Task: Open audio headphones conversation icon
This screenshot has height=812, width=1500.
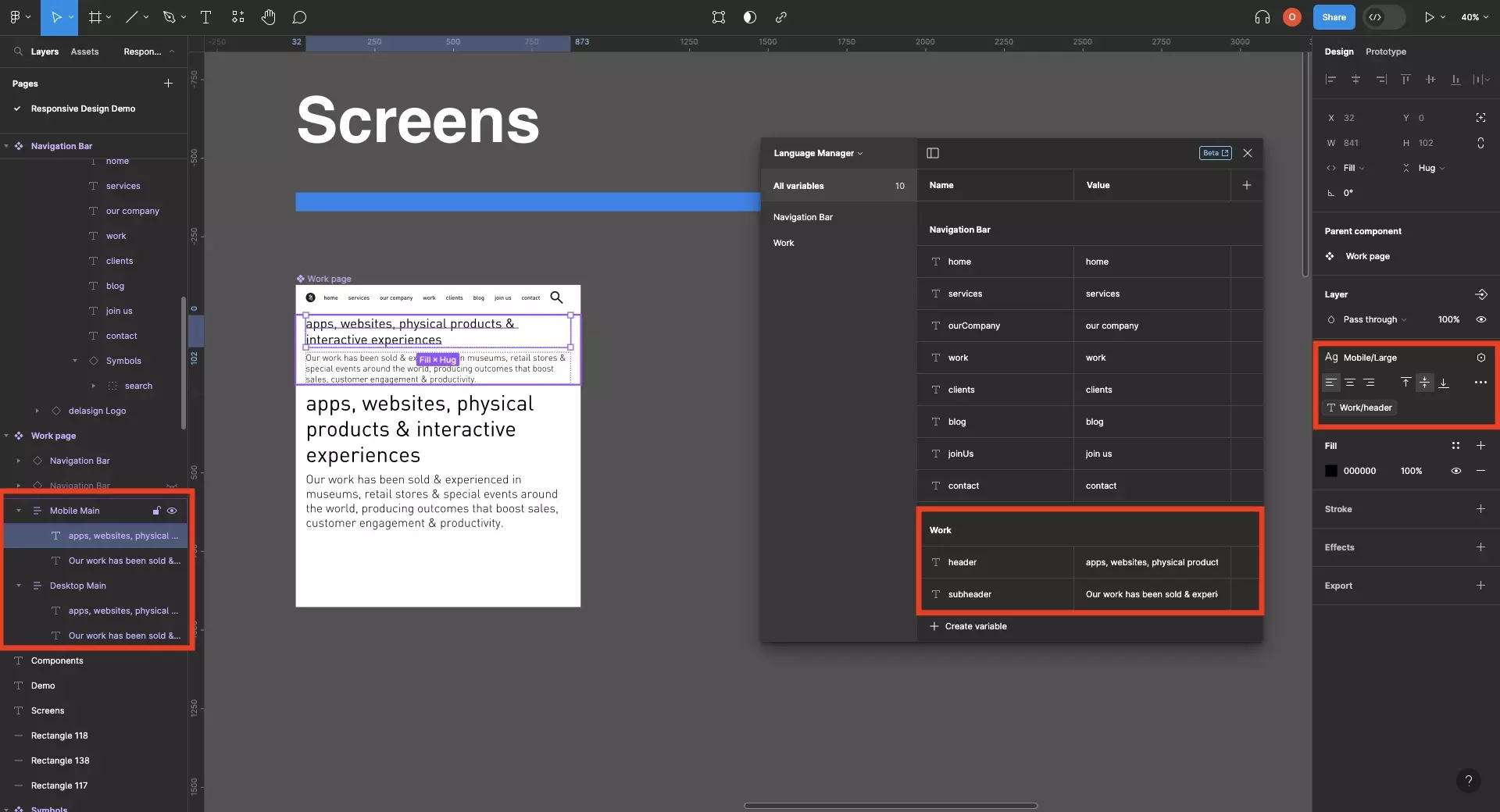Action: point(1262,17)
